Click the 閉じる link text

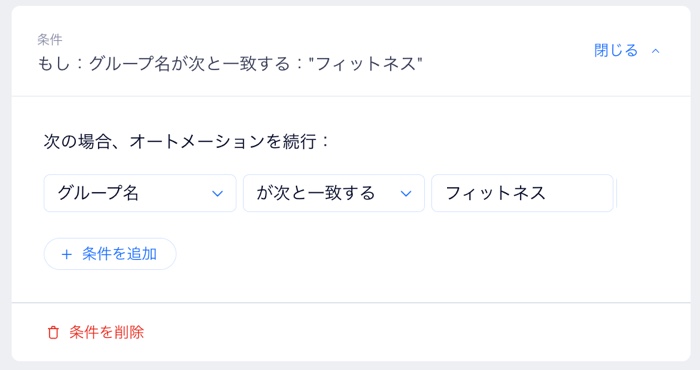click(x=616, y=50)
